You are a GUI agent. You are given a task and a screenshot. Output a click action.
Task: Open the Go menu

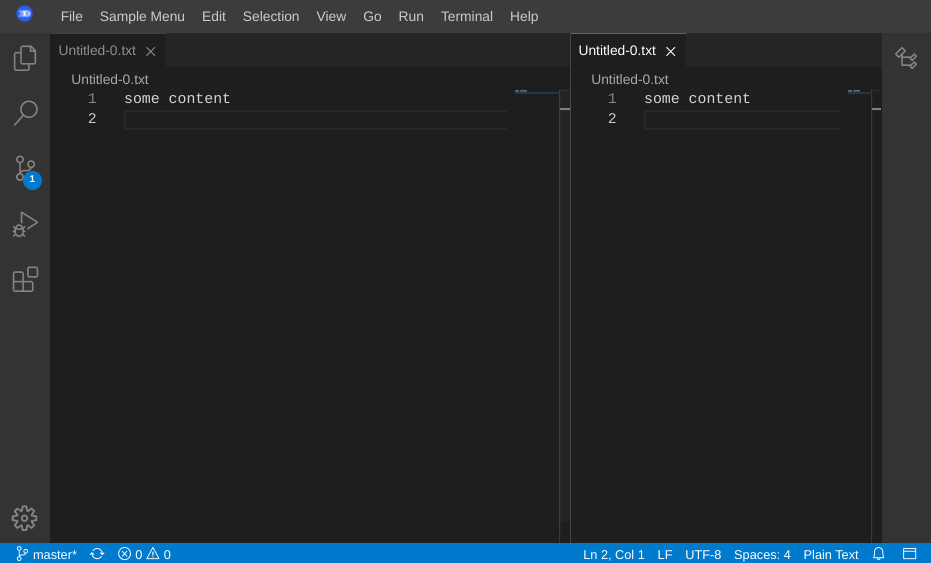coord(372,16)
